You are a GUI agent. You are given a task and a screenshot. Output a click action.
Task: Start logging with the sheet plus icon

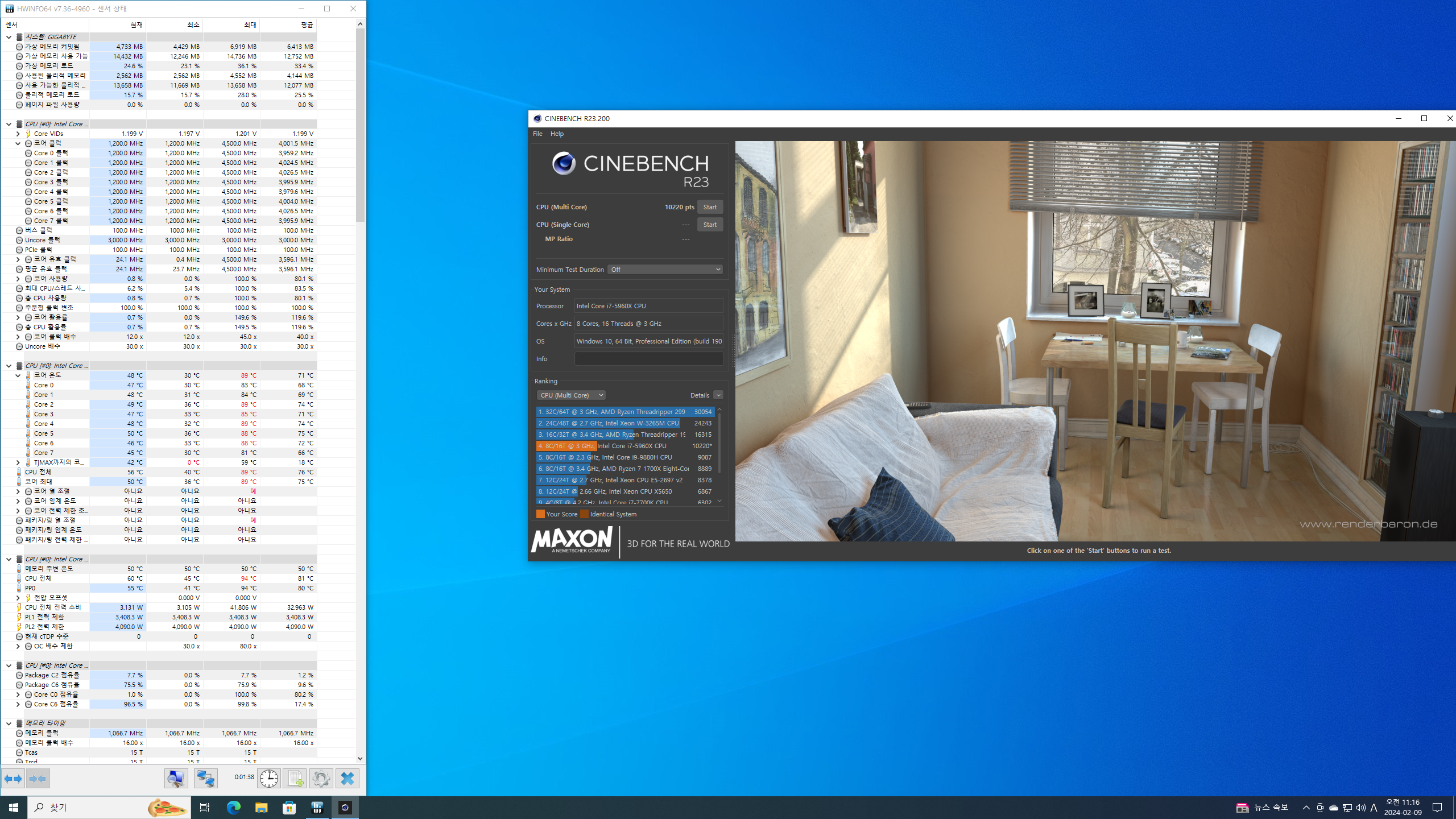(x=295, y=778)
